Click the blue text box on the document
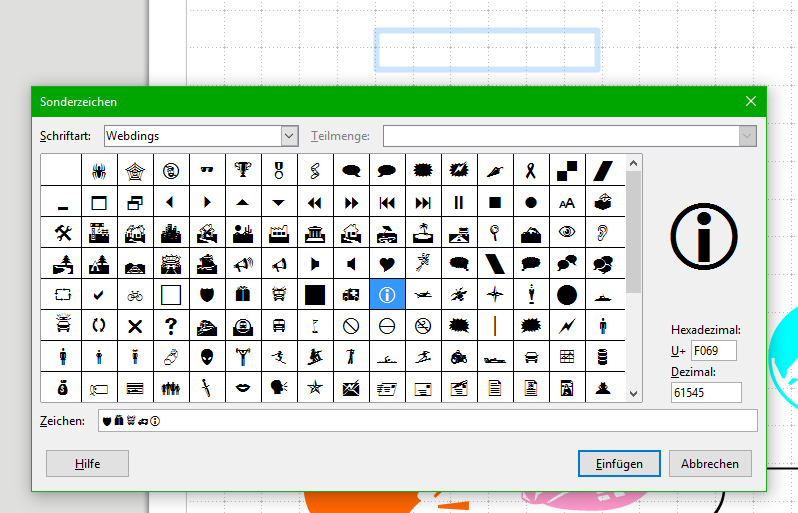This screenshot has width=798, height=513. coord(488,50)
